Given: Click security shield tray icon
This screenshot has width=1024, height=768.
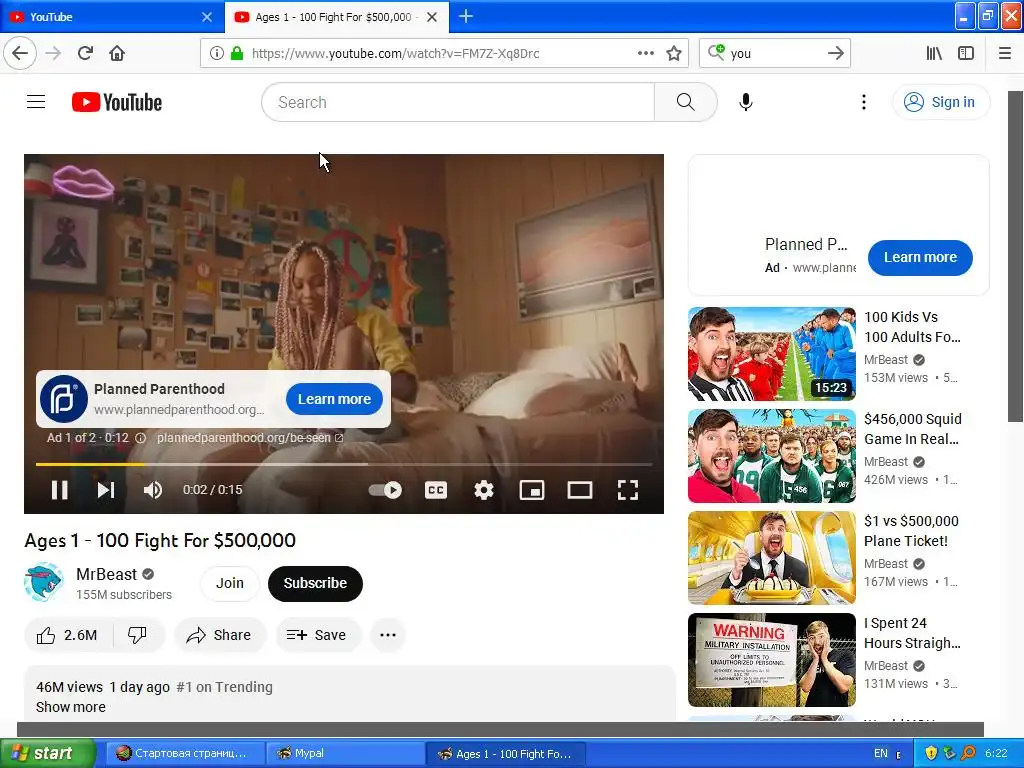Looking at the screenshot, I should [x=931, y=753].
